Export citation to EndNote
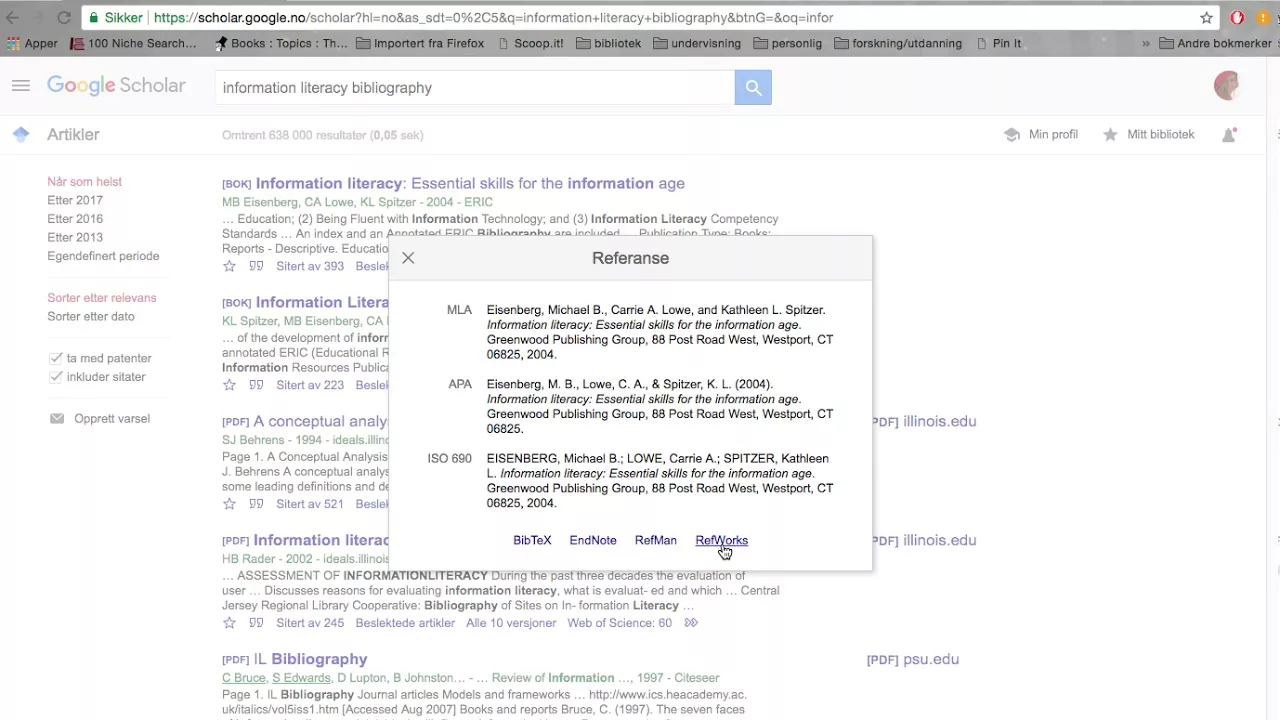The height and width of the screenshot is (720, 1280). tap(593, 540)
